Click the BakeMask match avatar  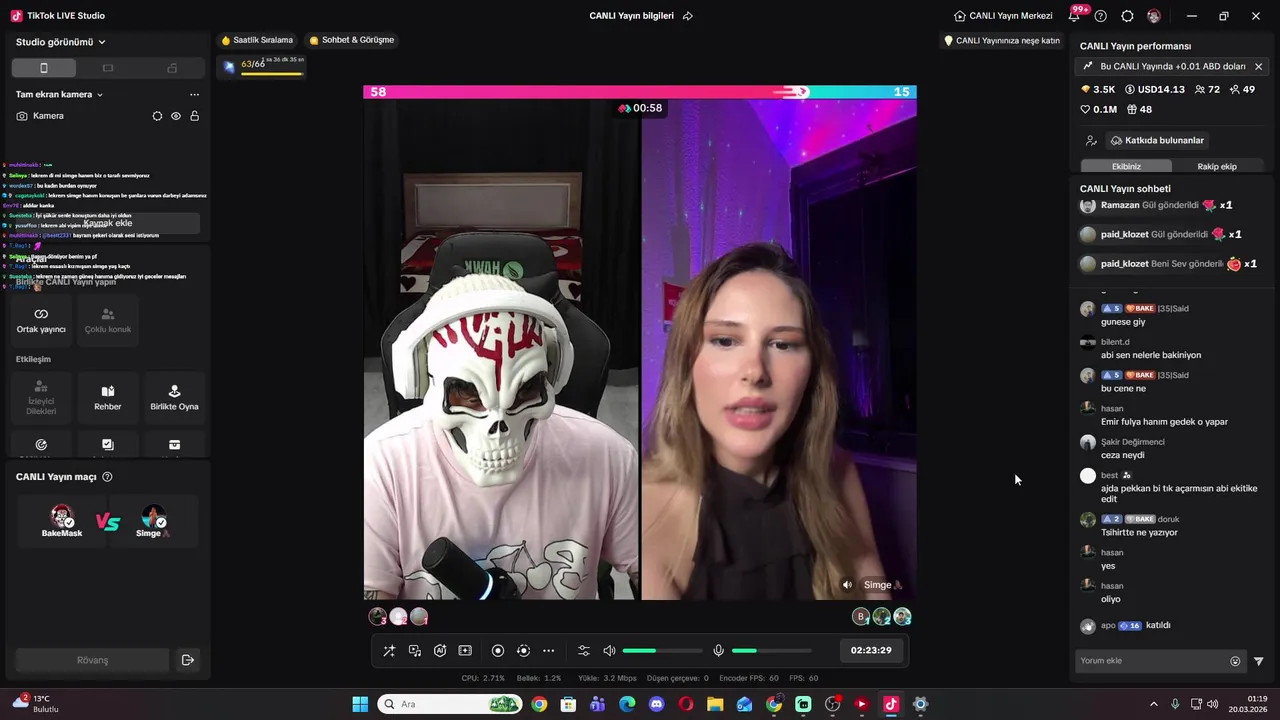point(62,517)
